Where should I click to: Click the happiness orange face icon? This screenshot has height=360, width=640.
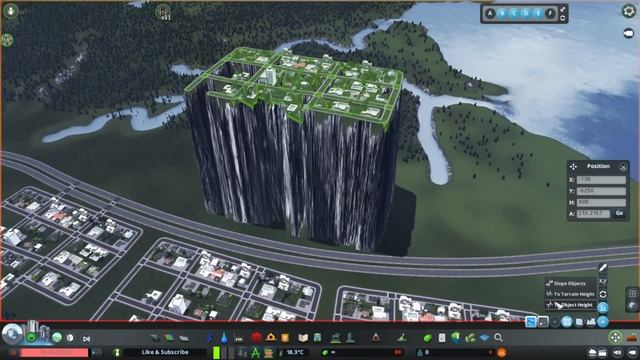coord(501,352)
